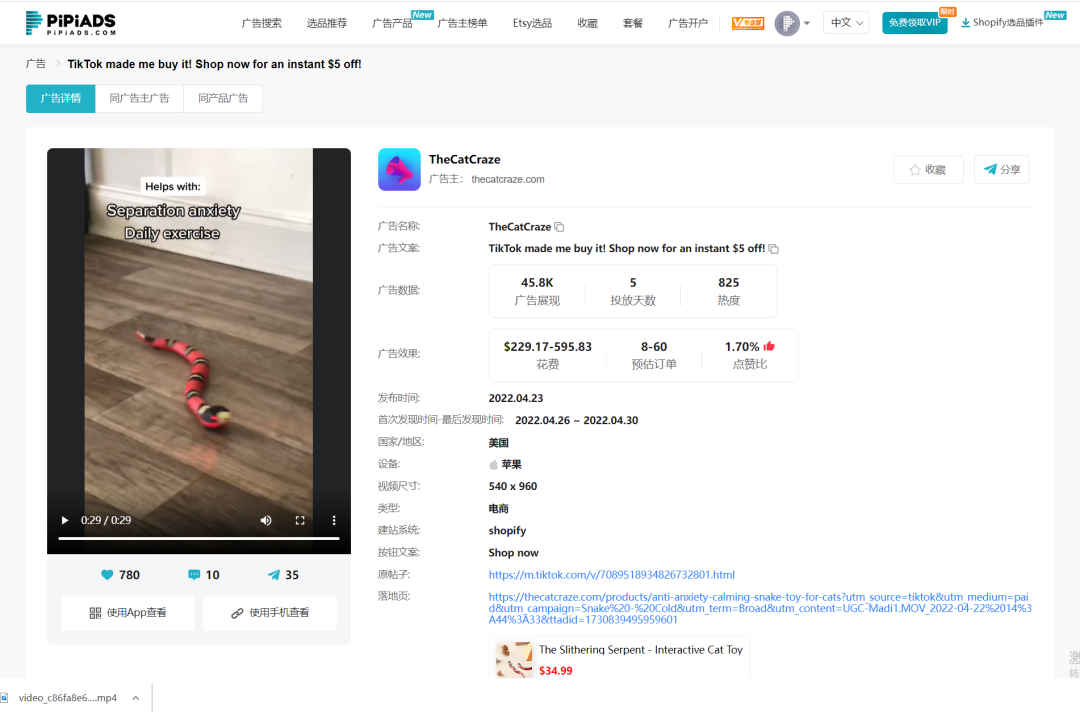Open Etsy选品 navigation item
Screen dimensions: 1080x712
click(532, 23)
